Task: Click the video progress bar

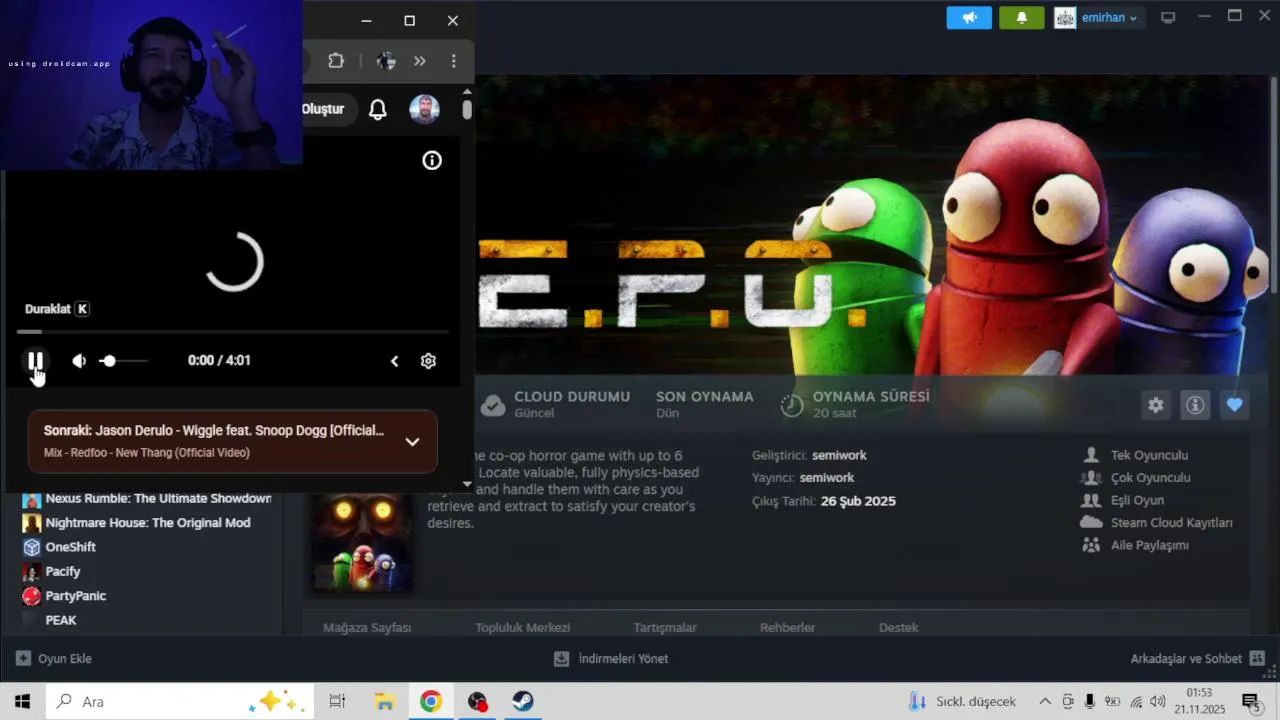Action: pos(232,331)
